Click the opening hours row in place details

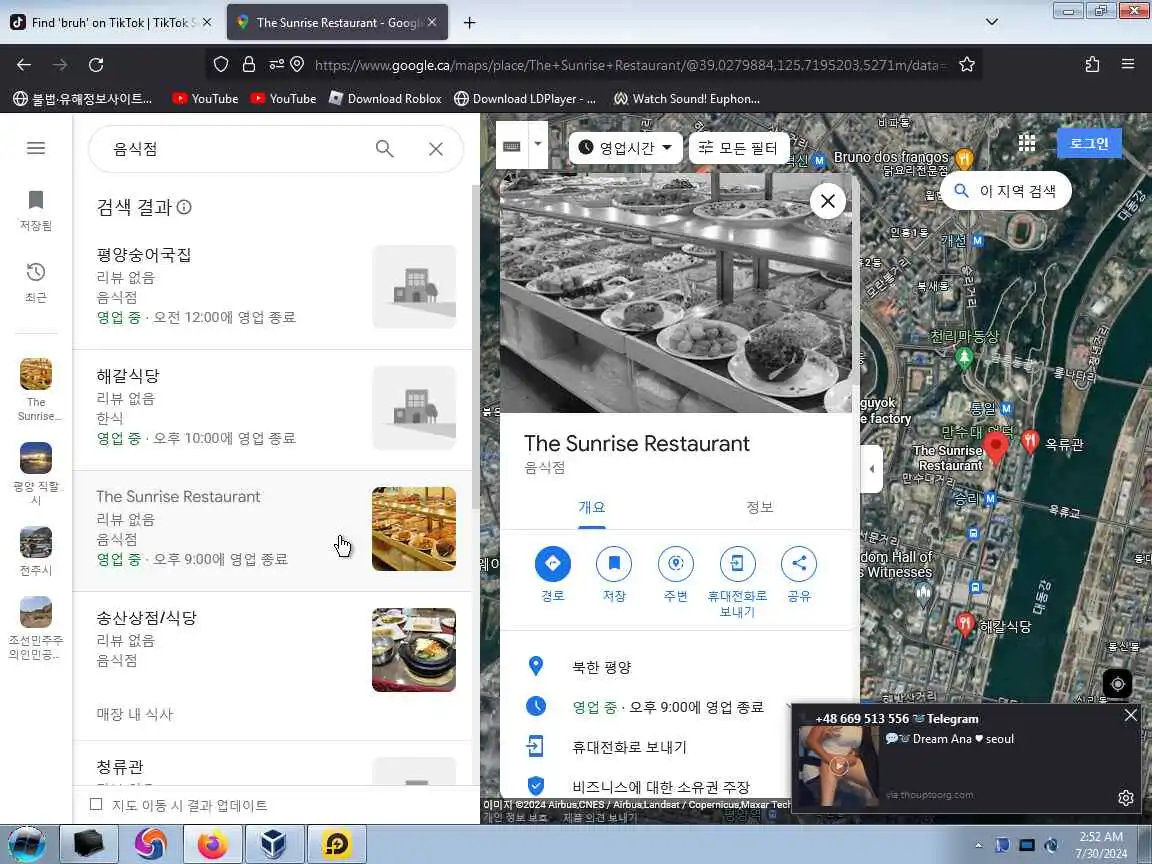[x=676, y=707]
